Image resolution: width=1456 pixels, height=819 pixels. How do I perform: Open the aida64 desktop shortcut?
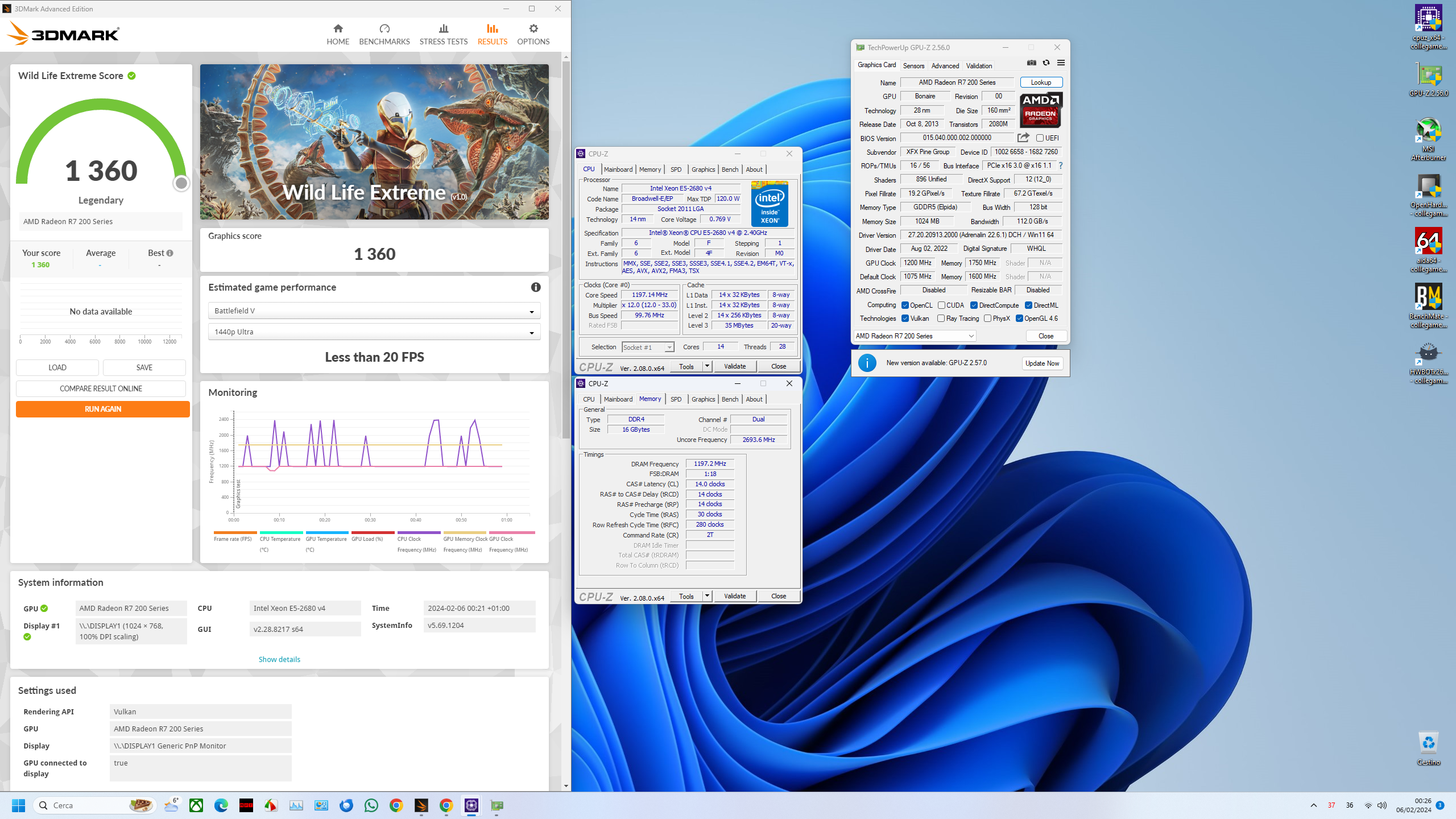pos(1428,251)
